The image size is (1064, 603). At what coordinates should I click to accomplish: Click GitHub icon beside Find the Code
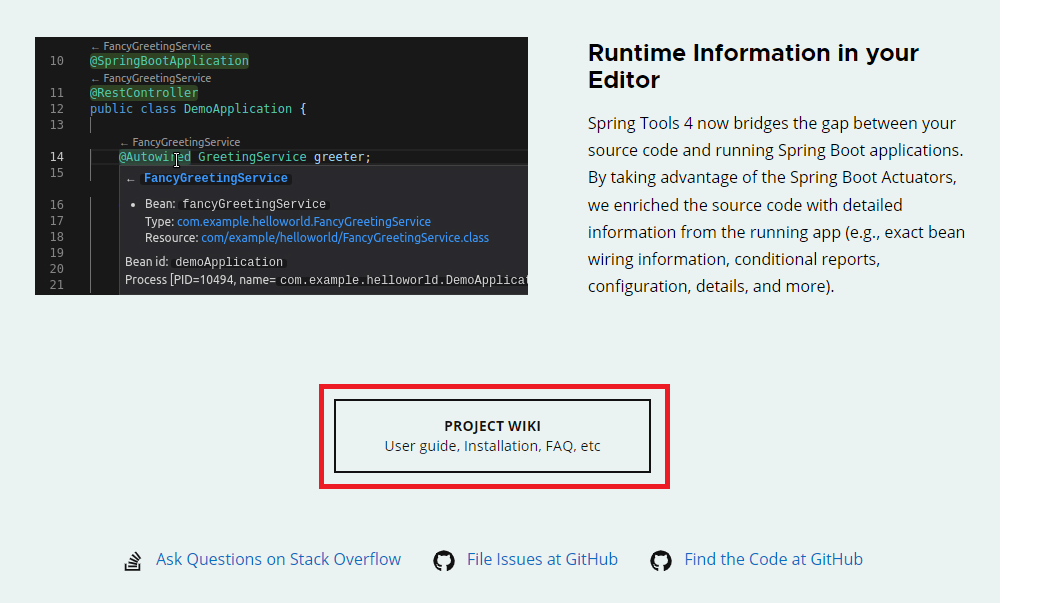click(x=661, y=561)
